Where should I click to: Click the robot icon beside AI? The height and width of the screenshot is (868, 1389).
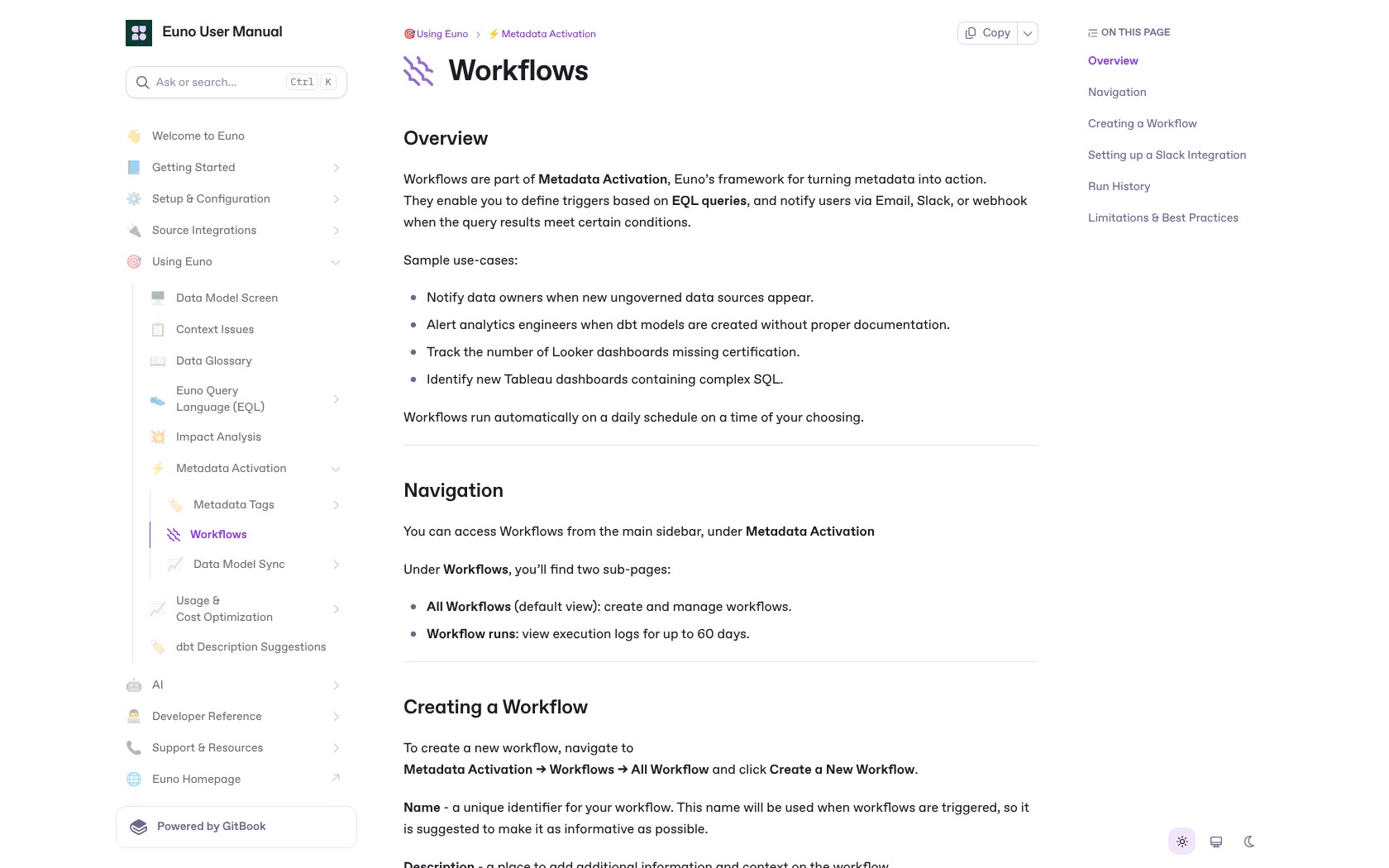134,685
